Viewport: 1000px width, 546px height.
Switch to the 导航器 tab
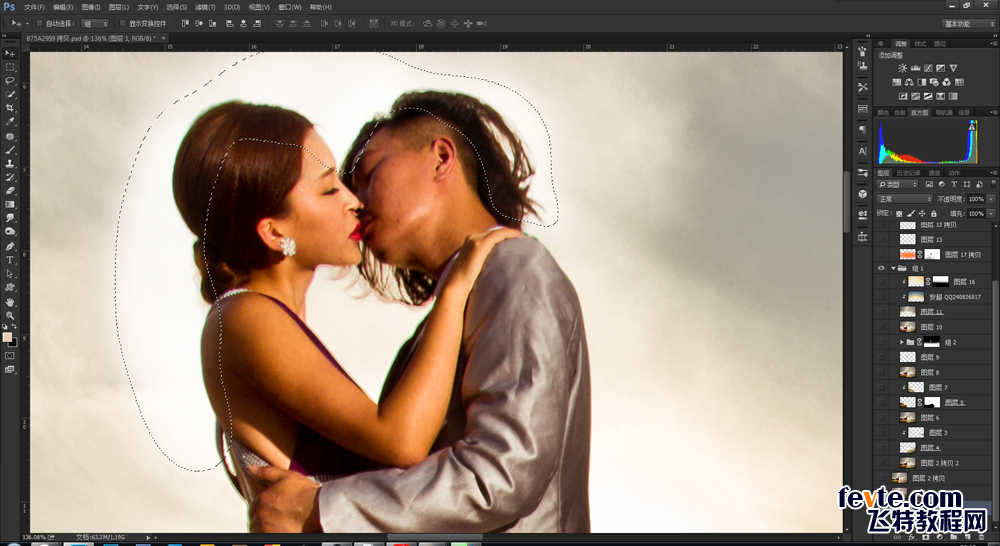tap(943, 112)
